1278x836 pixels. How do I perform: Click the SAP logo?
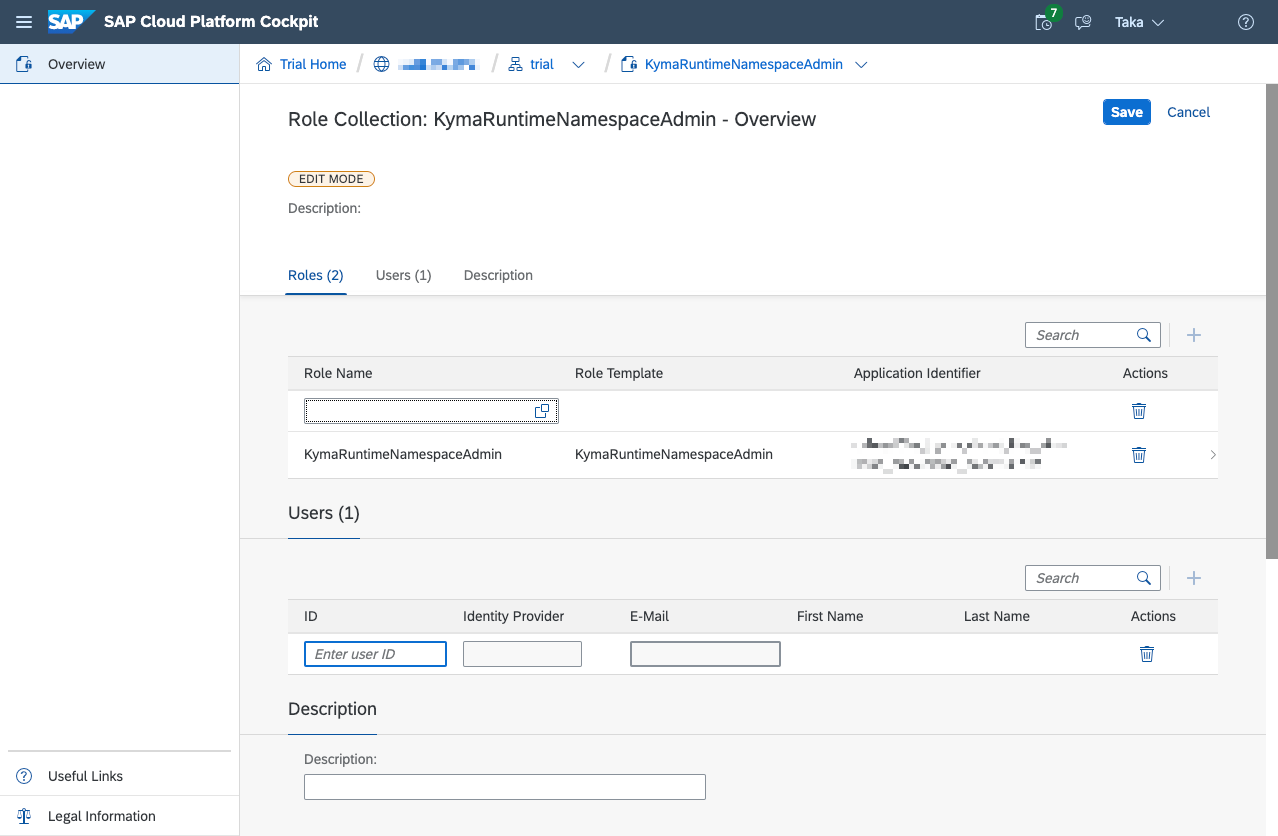pos(71,21)
